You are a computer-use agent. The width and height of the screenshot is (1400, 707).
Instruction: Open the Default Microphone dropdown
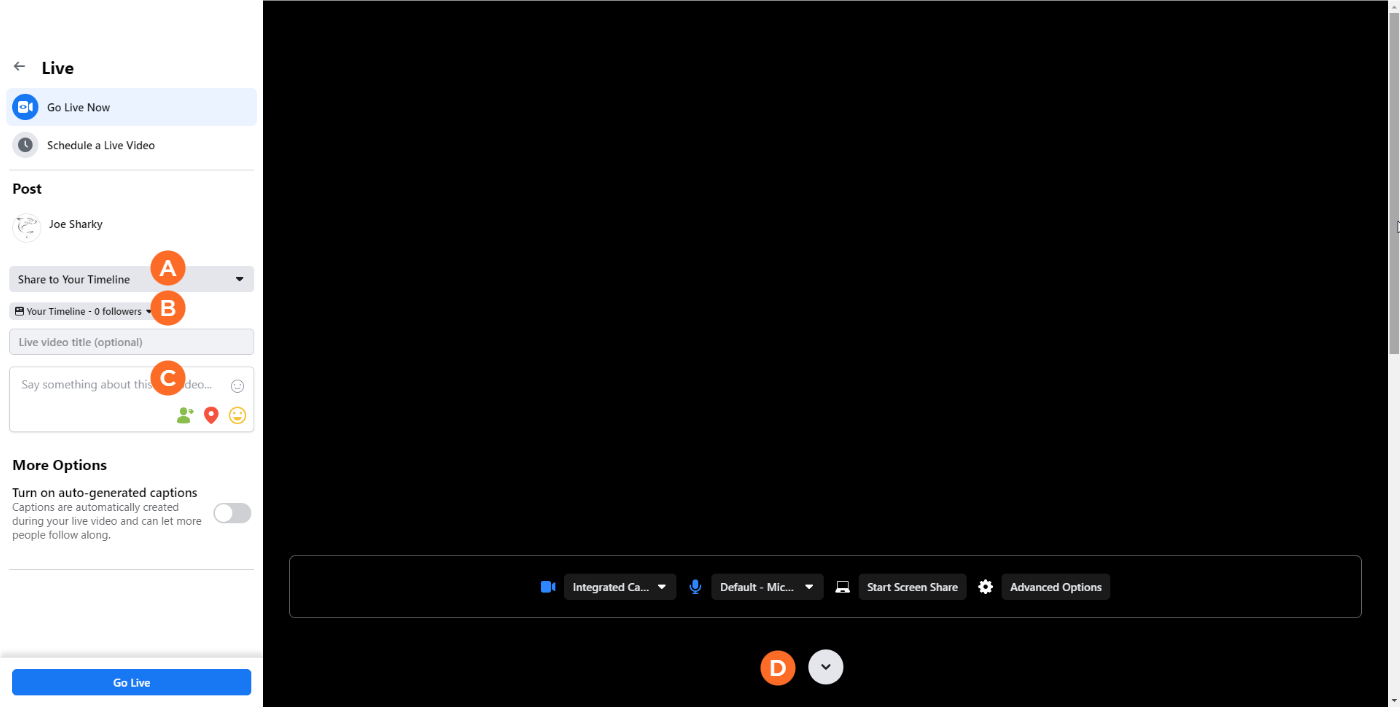point(767,587)
